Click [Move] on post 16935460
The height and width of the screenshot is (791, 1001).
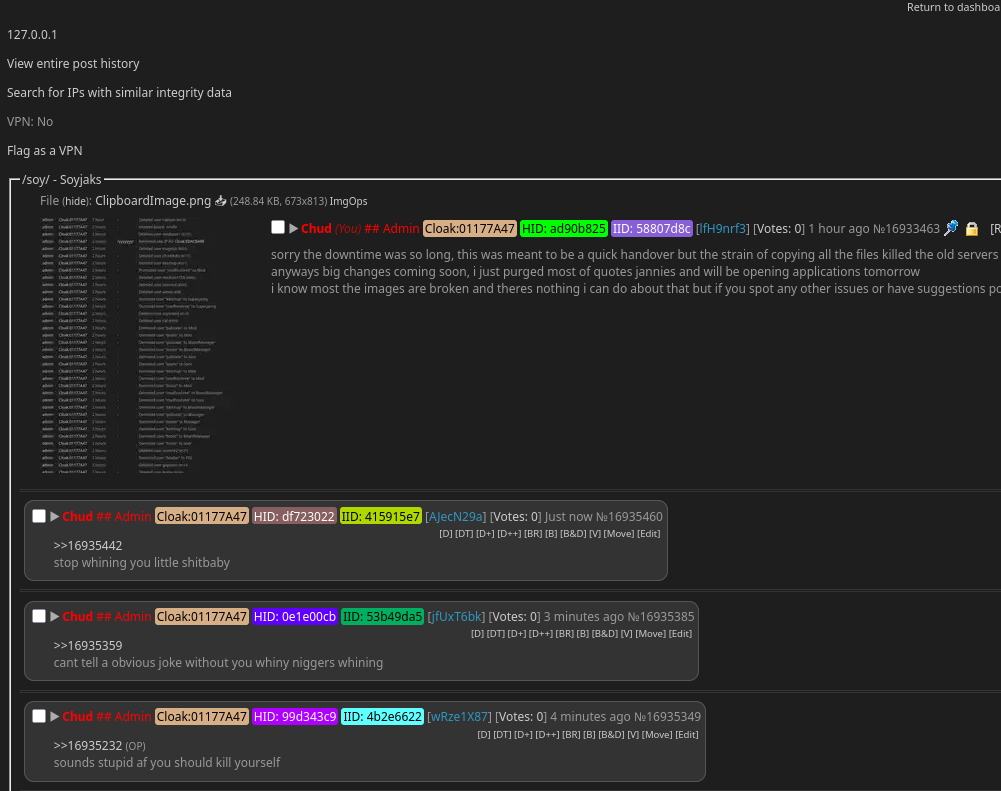tap(619, 534)
